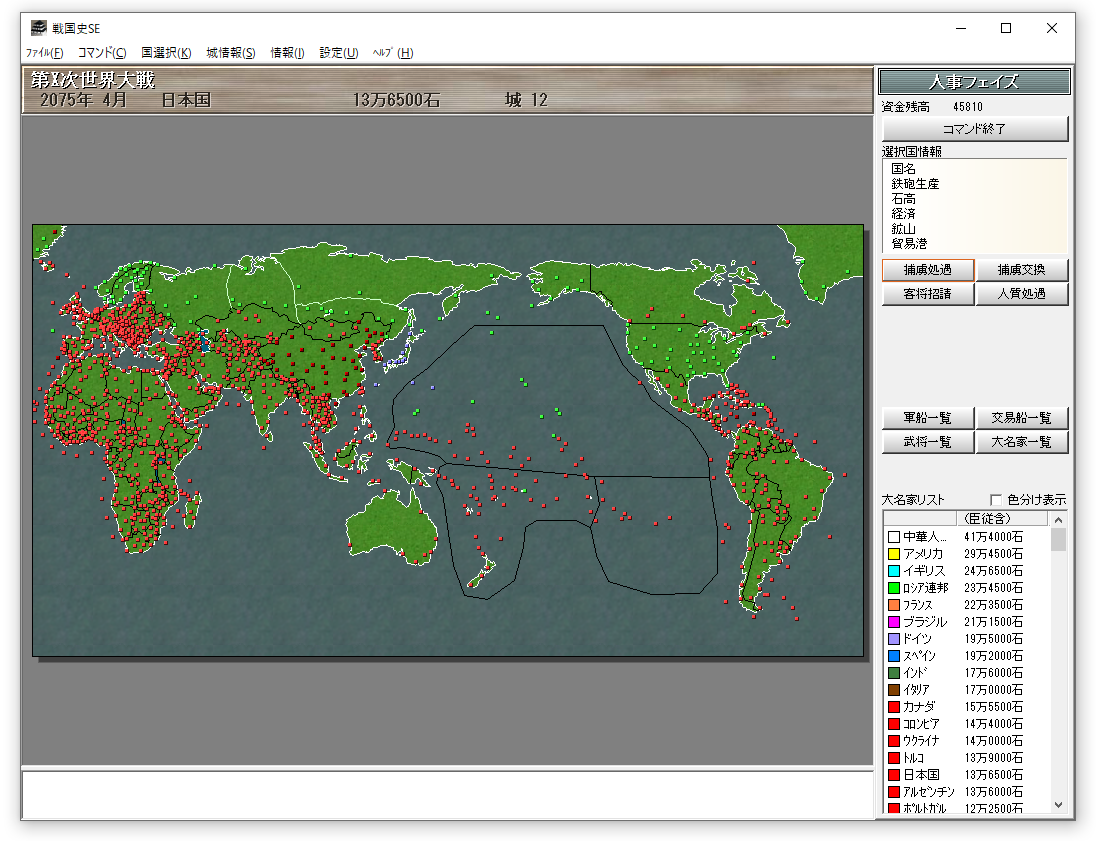1096x841 pixels.
Task: Open the 設定(U) menu
Action: 339,53
